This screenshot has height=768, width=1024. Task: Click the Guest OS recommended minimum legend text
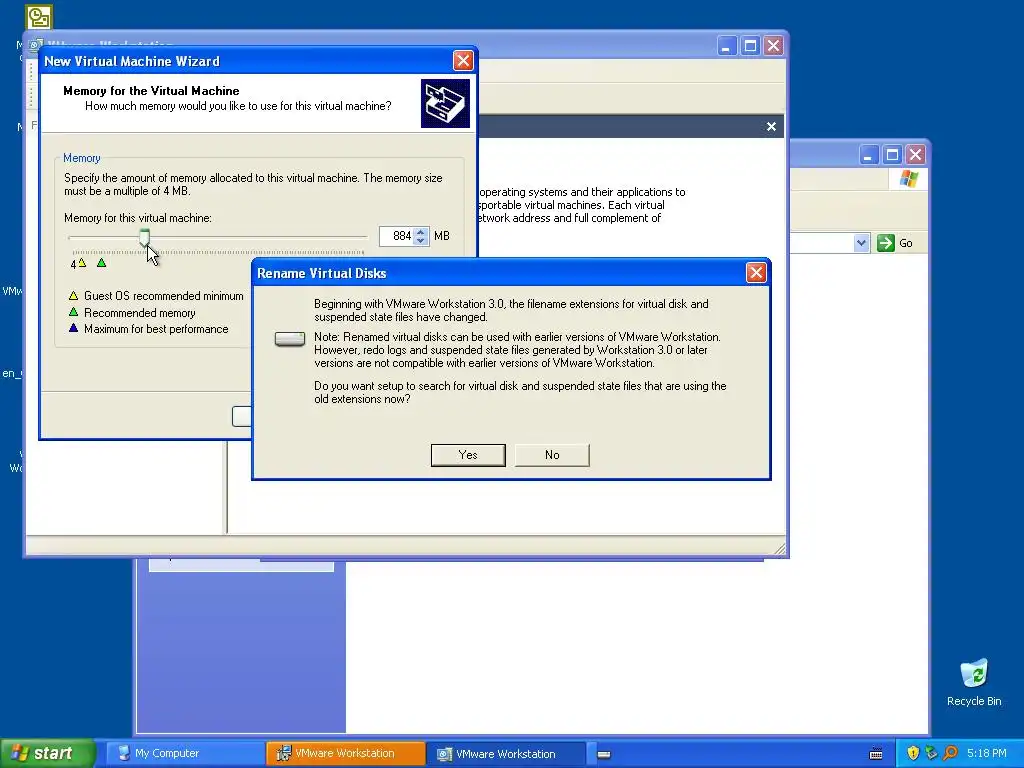coord(163,296)
